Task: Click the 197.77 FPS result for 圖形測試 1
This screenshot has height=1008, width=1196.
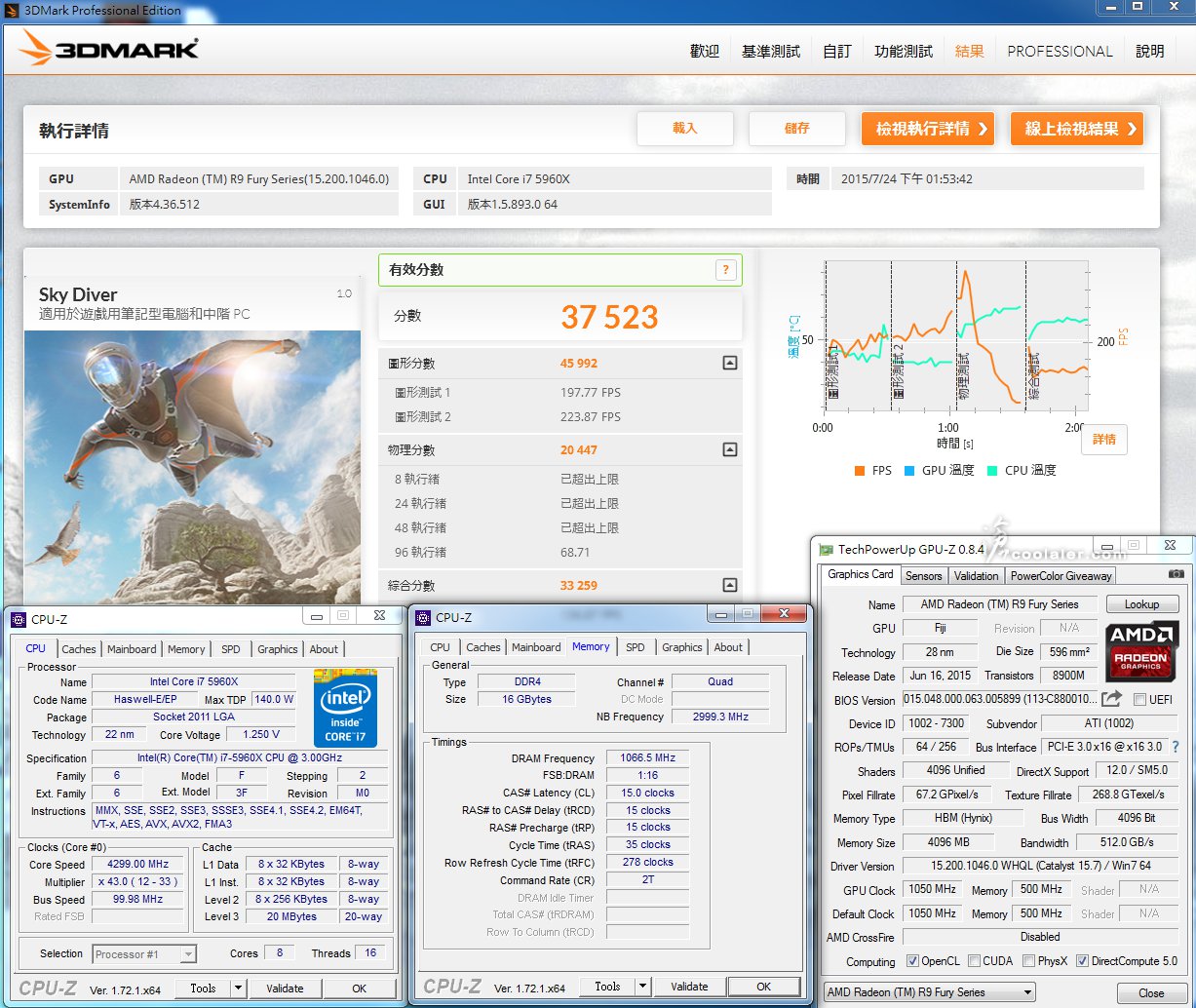Action: point(590,393)
